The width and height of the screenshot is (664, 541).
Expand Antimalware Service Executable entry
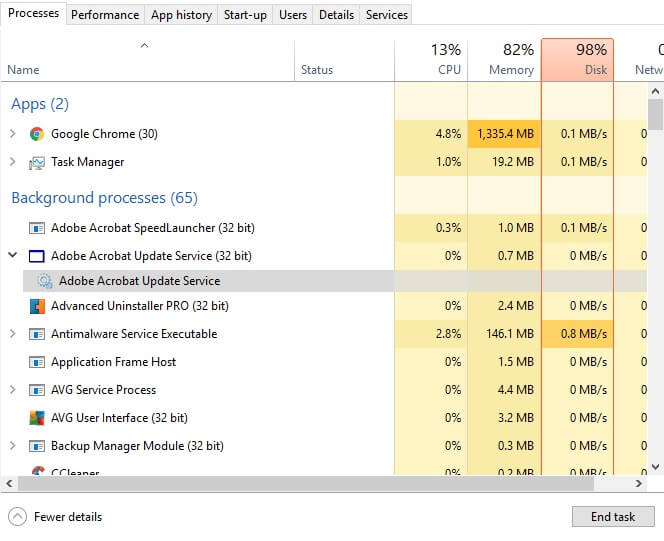13,334
